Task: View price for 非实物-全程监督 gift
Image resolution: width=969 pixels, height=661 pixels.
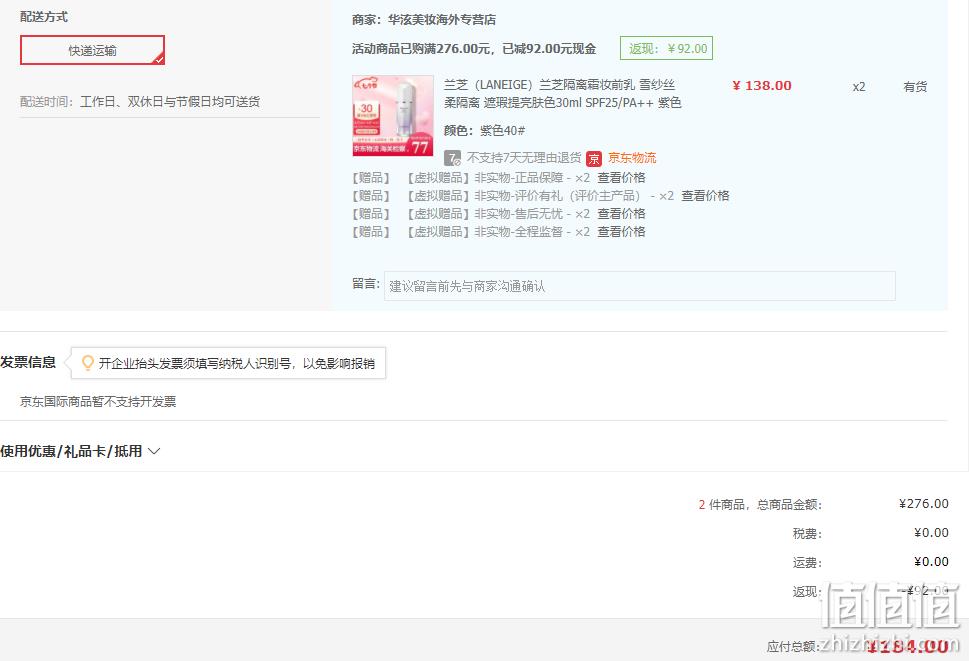Action: (621, 232)
